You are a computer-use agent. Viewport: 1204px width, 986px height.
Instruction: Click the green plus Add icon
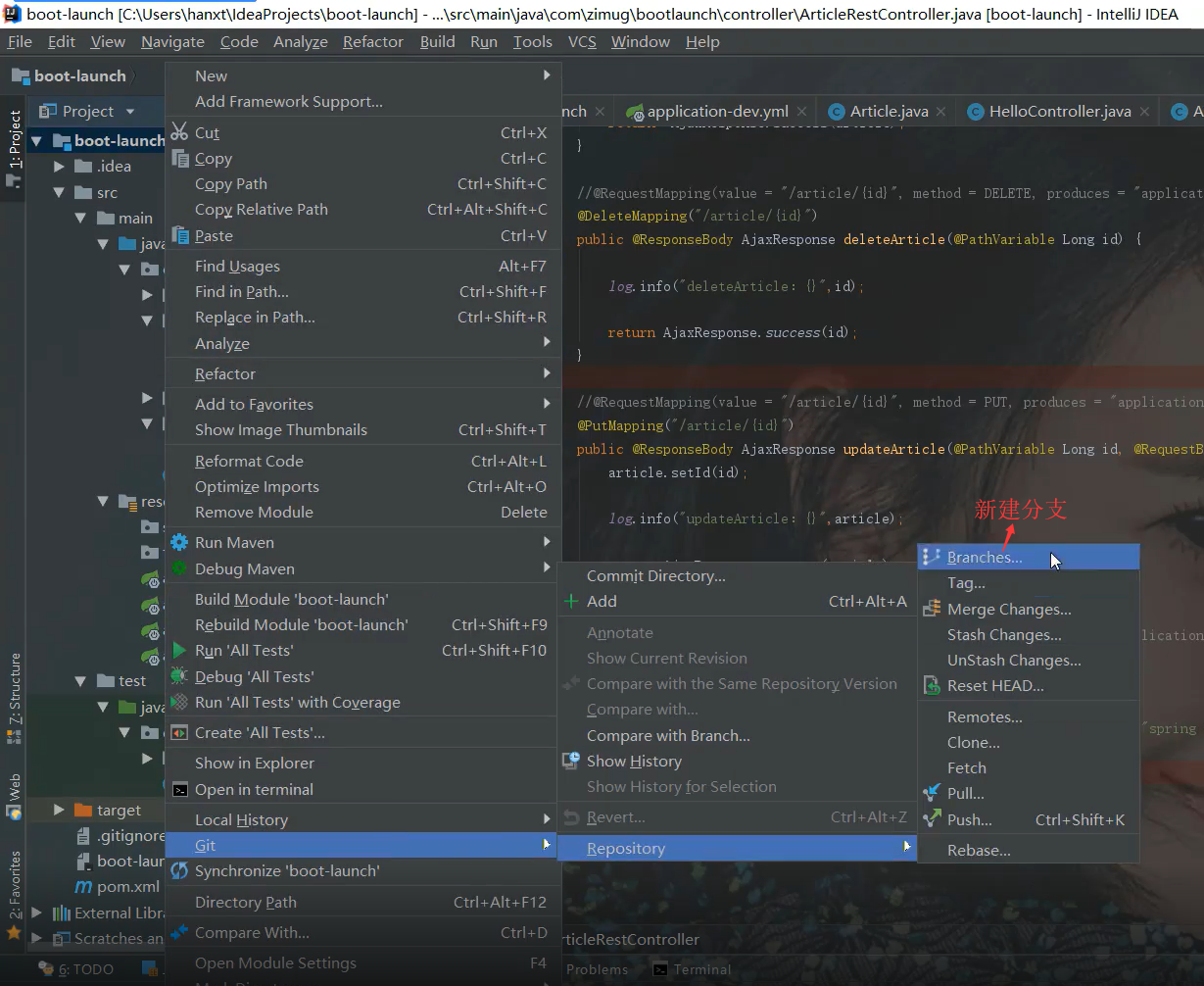(571, 601)
